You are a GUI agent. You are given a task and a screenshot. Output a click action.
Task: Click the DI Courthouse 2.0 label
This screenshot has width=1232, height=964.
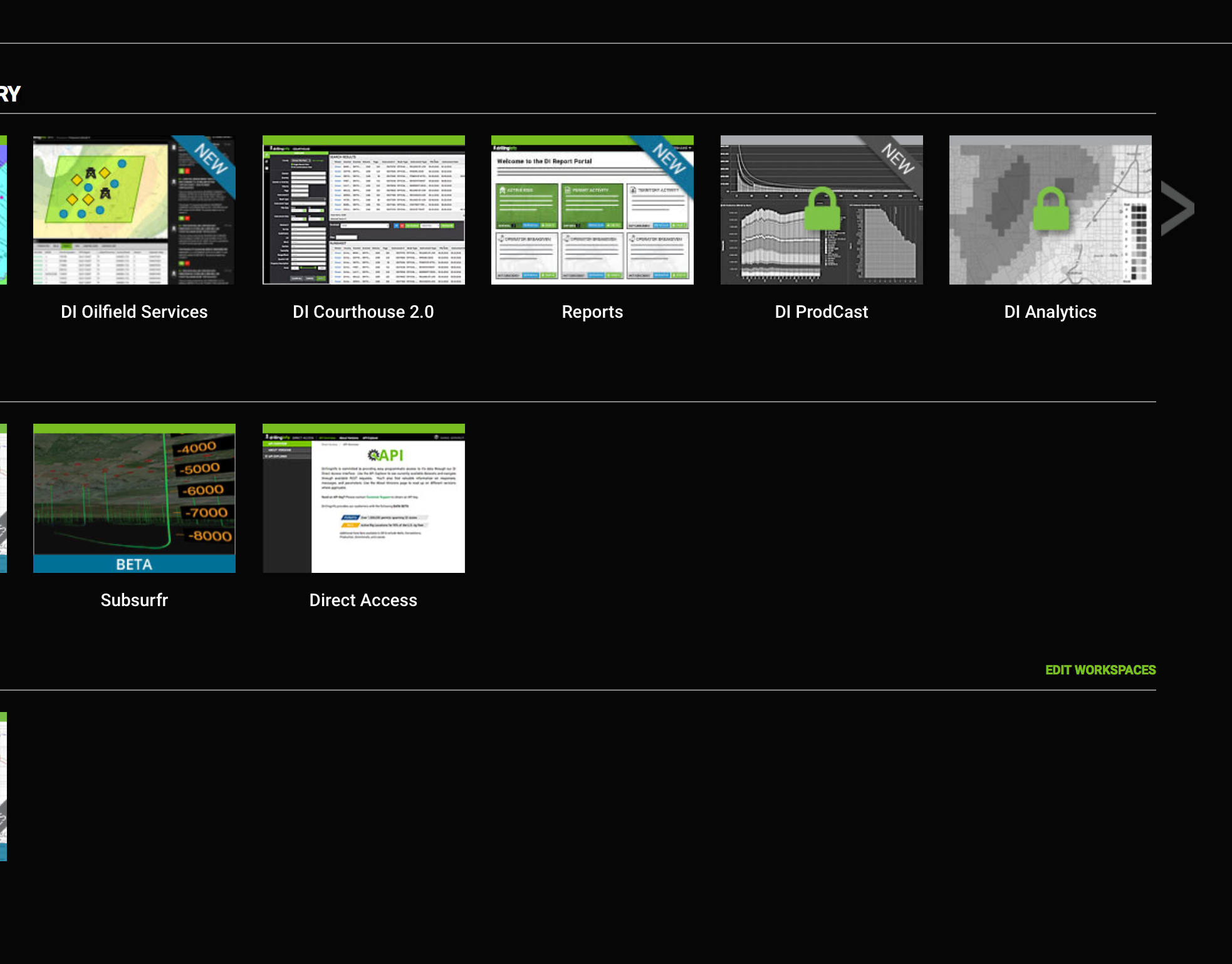363,312
